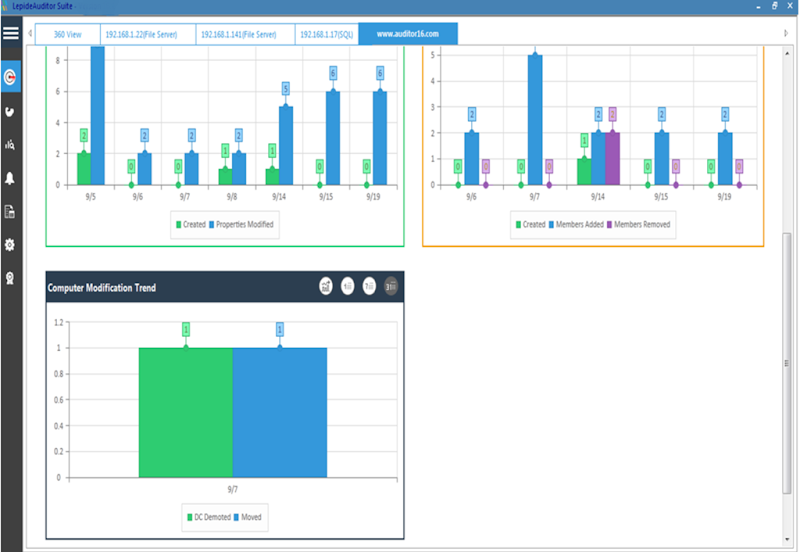Click the 9/7 Members Added tall bar
The height and width of the screenshot is (552, 800).
pyautogui.click(x=535, y=120)
